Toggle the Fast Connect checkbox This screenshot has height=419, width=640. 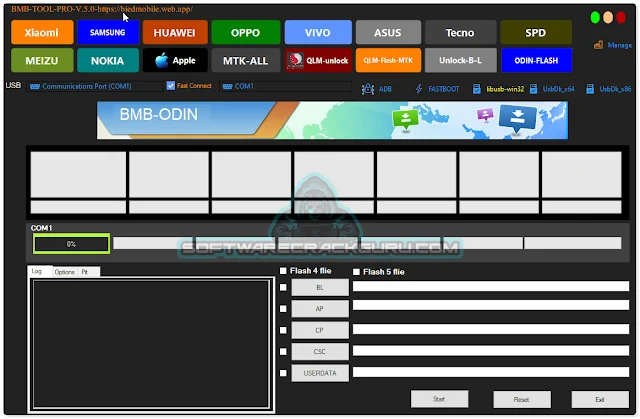(171, 85)
